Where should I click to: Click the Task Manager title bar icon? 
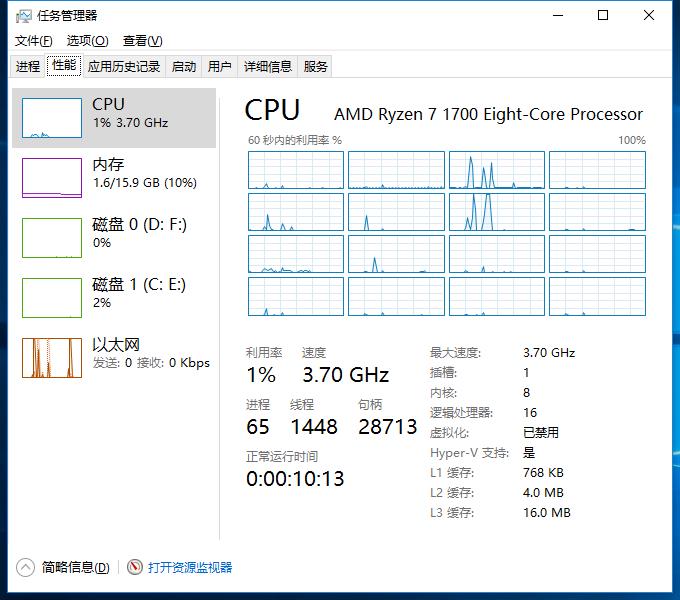(23, 16)
